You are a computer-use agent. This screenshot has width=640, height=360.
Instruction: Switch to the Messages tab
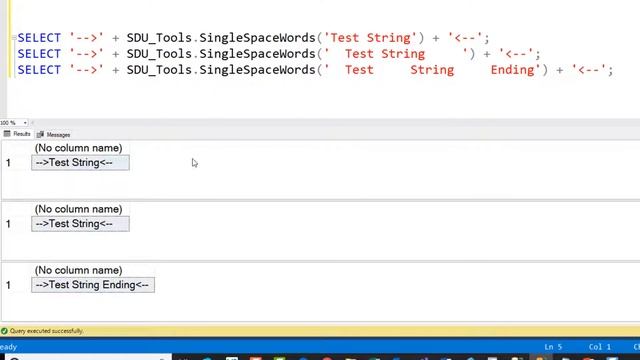coord(53,134)
